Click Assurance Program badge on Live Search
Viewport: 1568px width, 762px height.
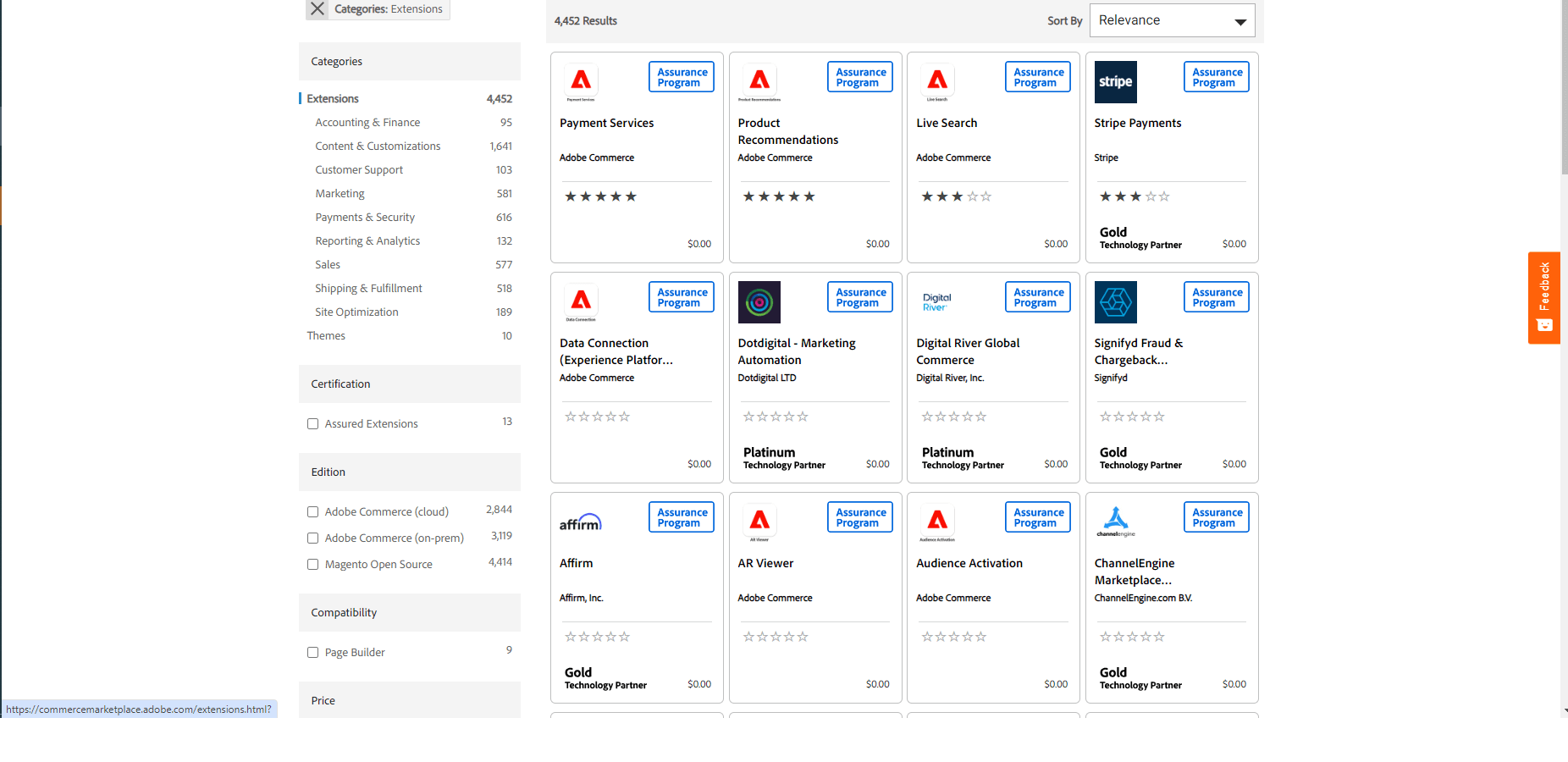tap(1038, 77)
